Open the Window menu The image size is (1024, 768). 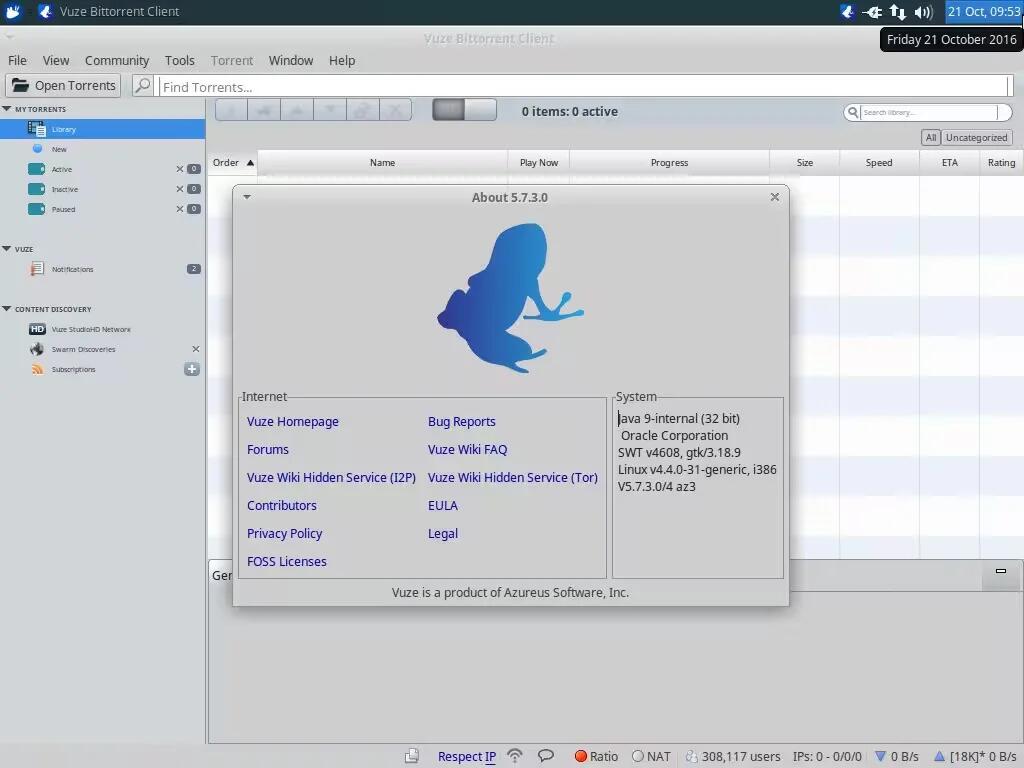[291, 61]
